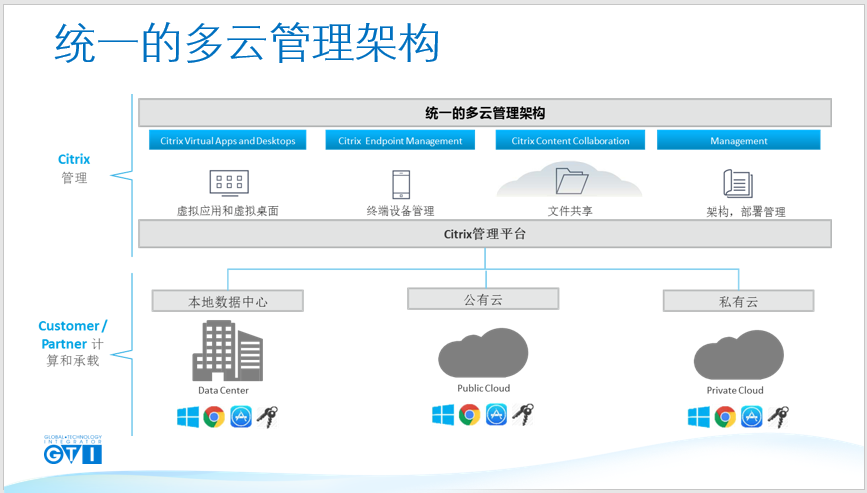This screenshot has width=867, height=493.
Task: Click Chrome icon under Public Cloud
Action: point(469,414)
